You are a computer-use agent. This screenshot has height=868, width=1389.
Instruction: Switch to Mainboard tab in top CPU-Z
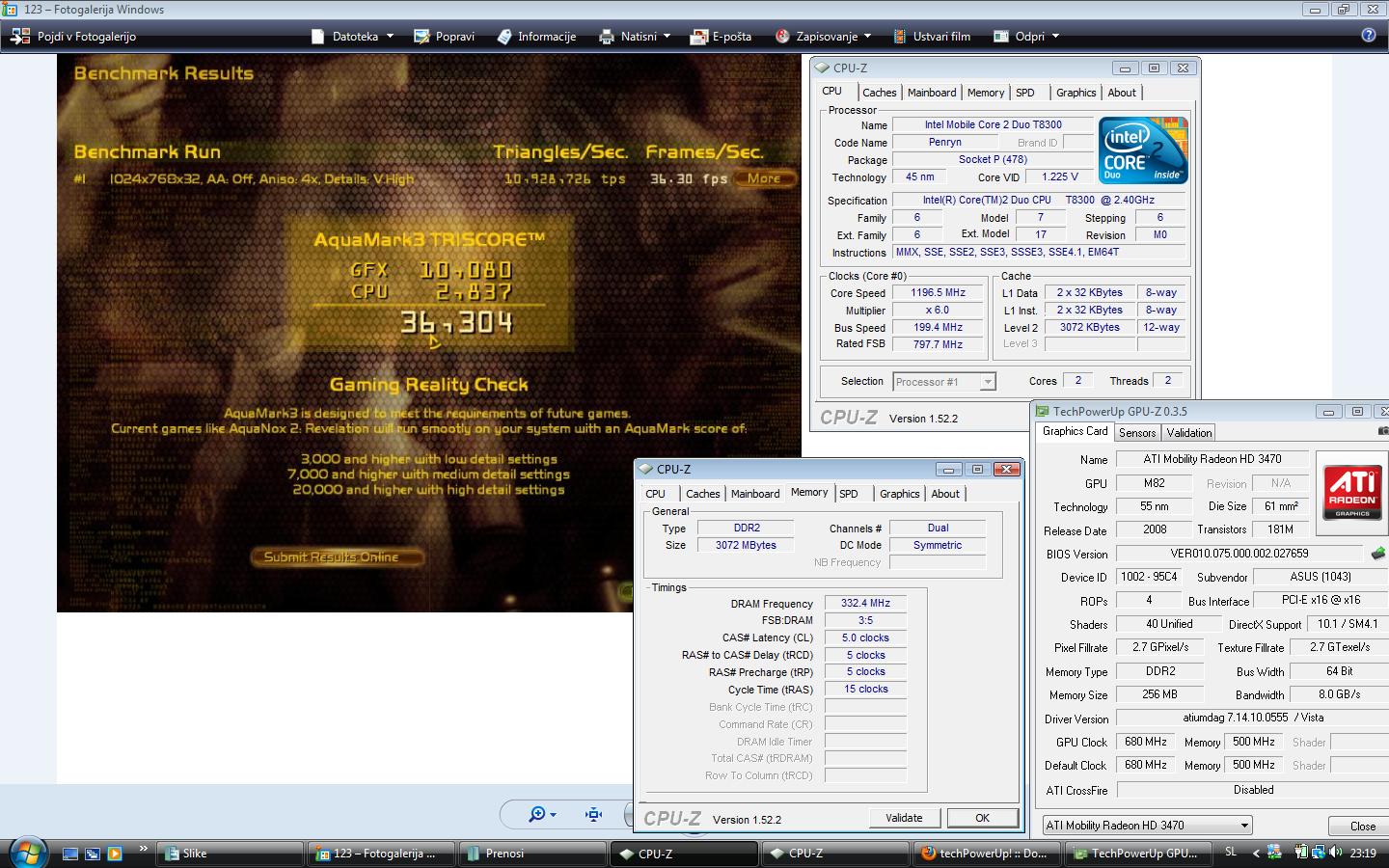coord(932,93)
